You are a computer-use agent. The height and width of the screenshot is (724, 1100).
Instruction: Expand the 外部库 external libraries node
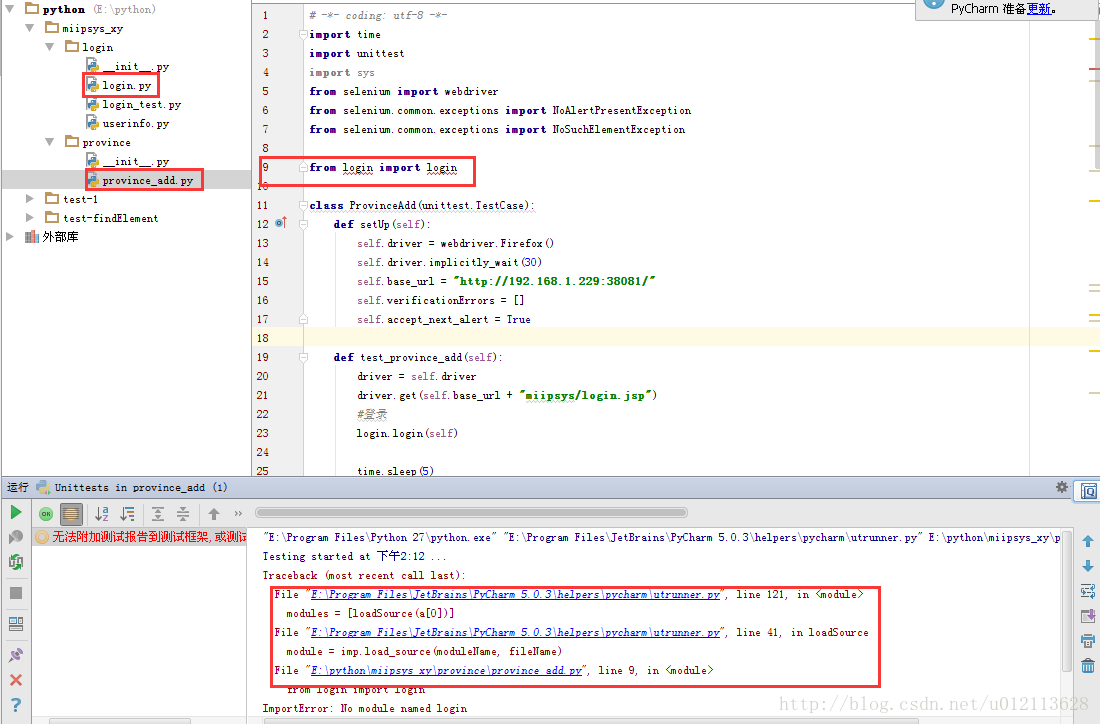click(10, 236)
